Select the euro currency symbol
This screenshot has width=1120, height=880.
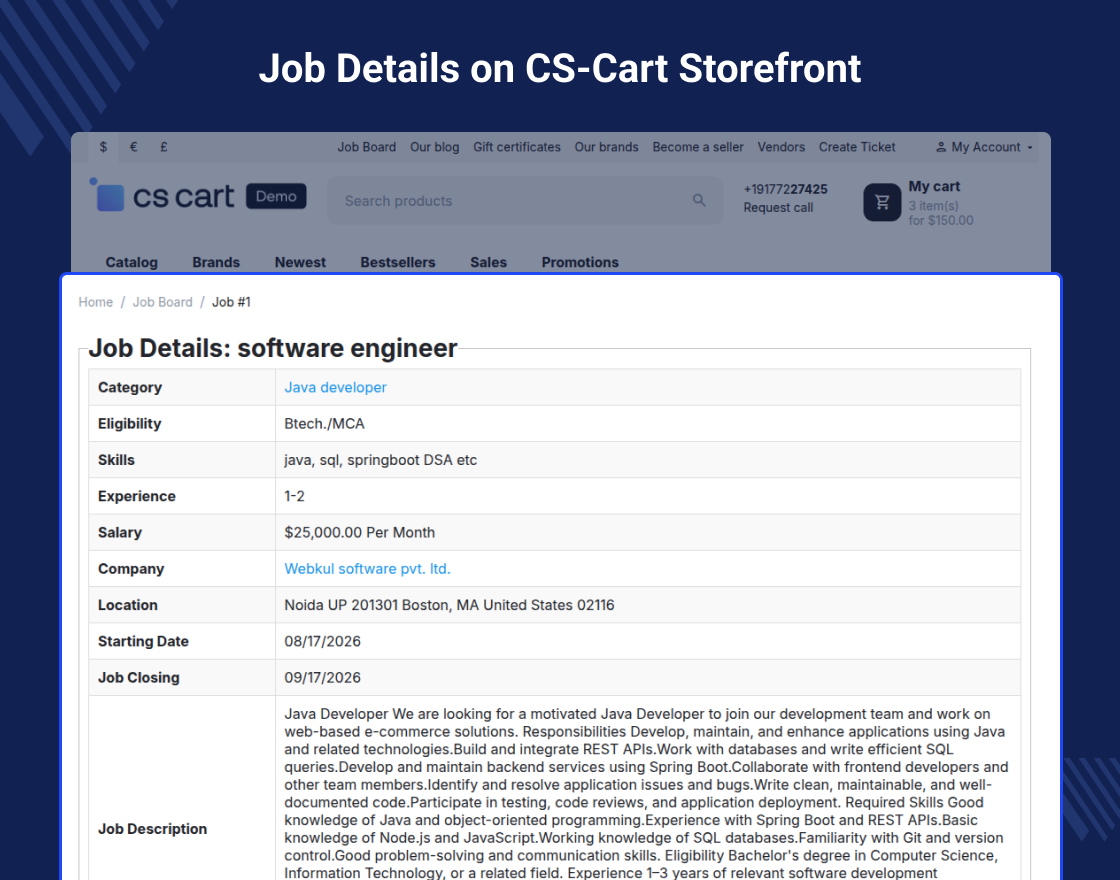point(134,147)
